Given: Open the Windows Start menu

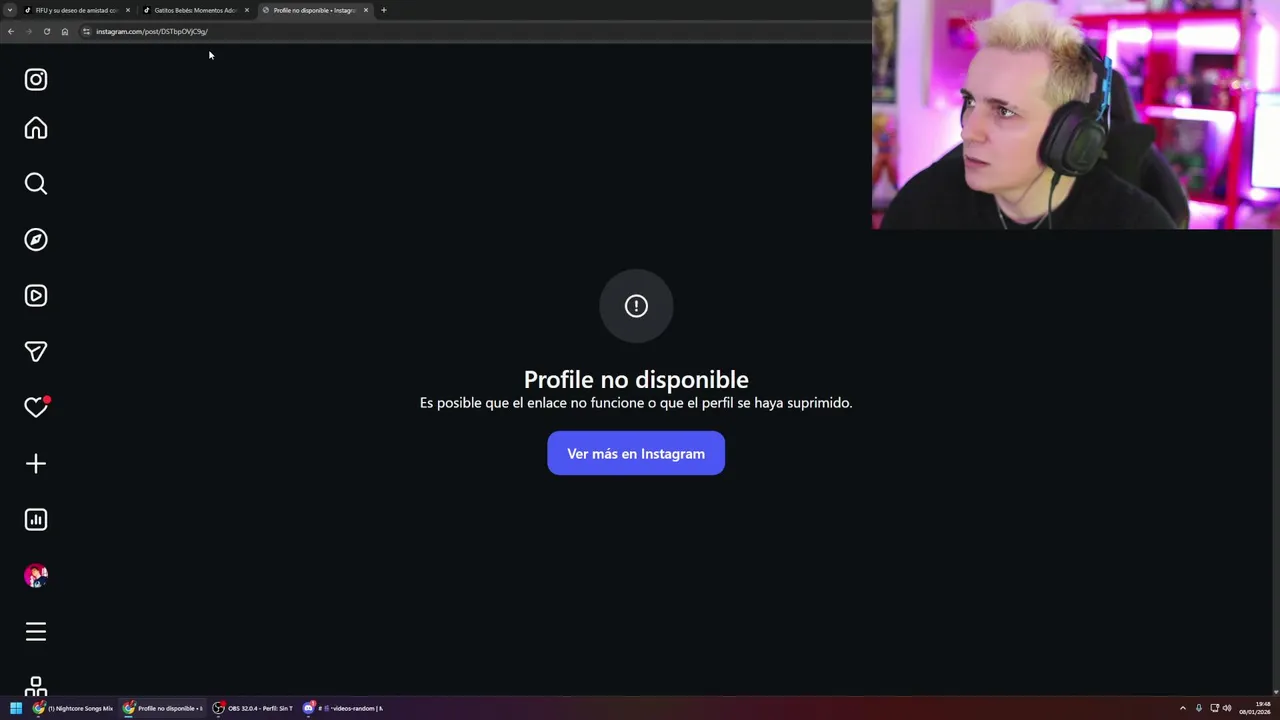Looking at the screenshot, I should (x=16, y=708).
